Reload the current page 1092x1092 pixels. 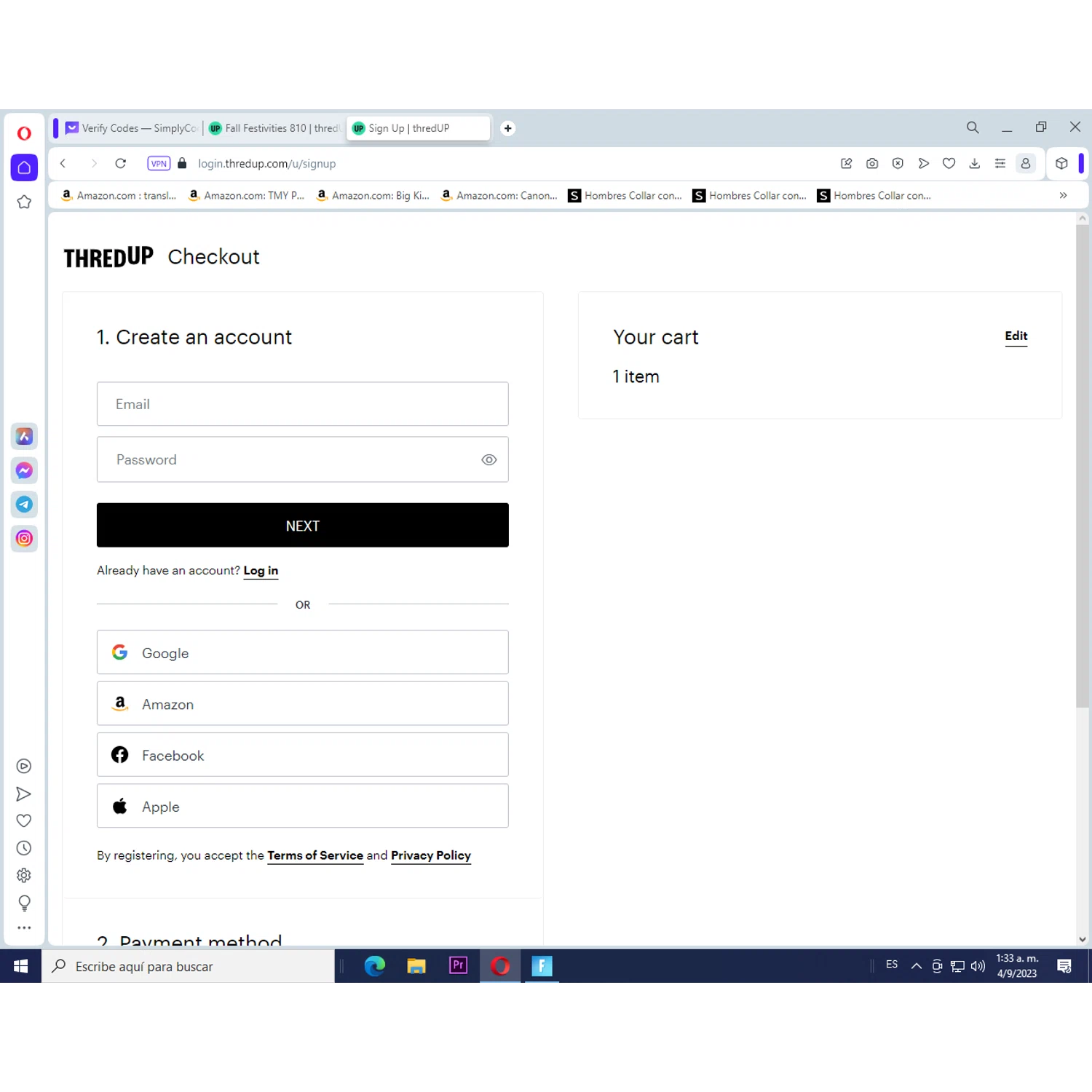click(121, 164)
